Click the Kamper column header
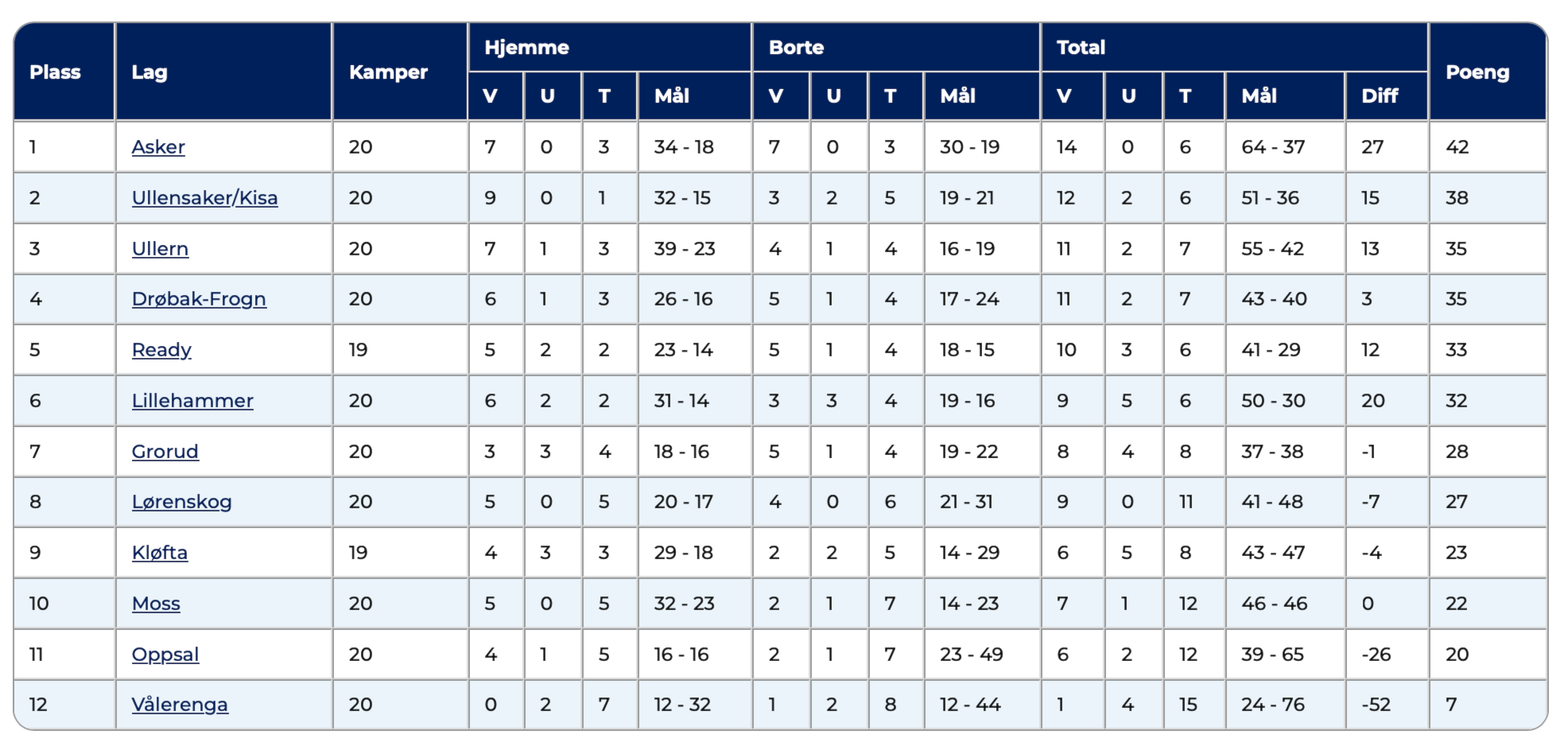The height and width of the screenshot is (754, 1568). 388,72
